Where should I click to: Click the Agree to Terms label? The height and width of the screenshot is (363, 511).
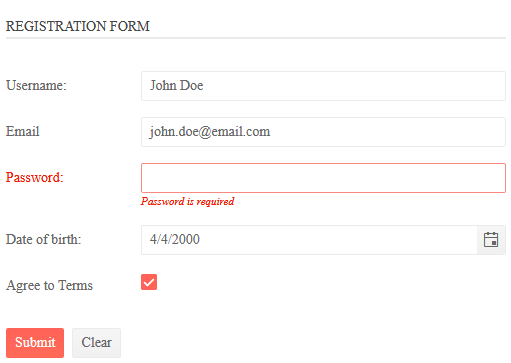(49, 286)
